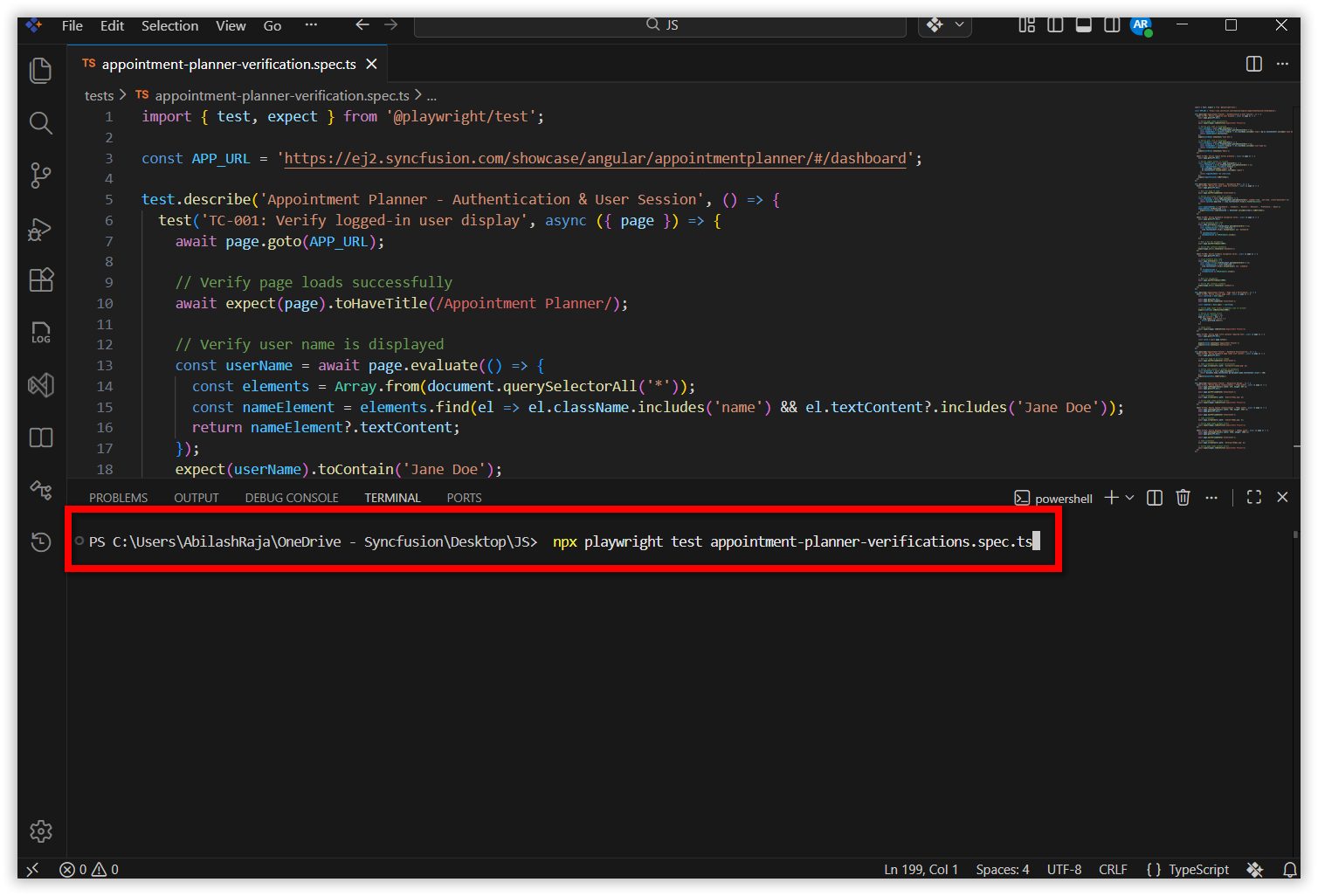
Task: Select the powershell terminal label
Action: pos(1053,499)
